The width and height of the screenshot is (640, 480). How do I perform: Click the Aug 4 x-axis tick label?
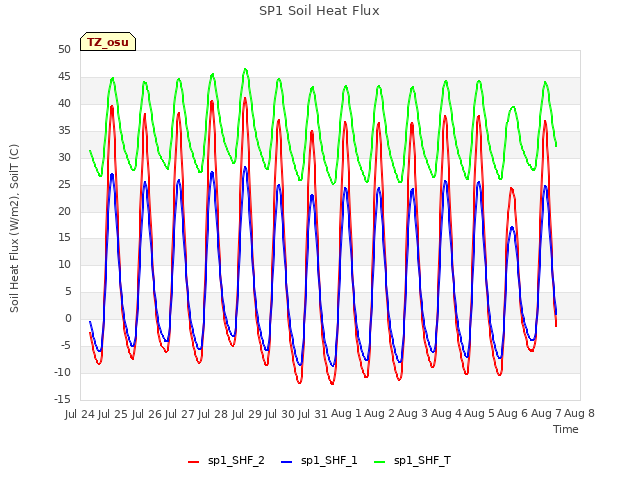(x=446, y=413)
